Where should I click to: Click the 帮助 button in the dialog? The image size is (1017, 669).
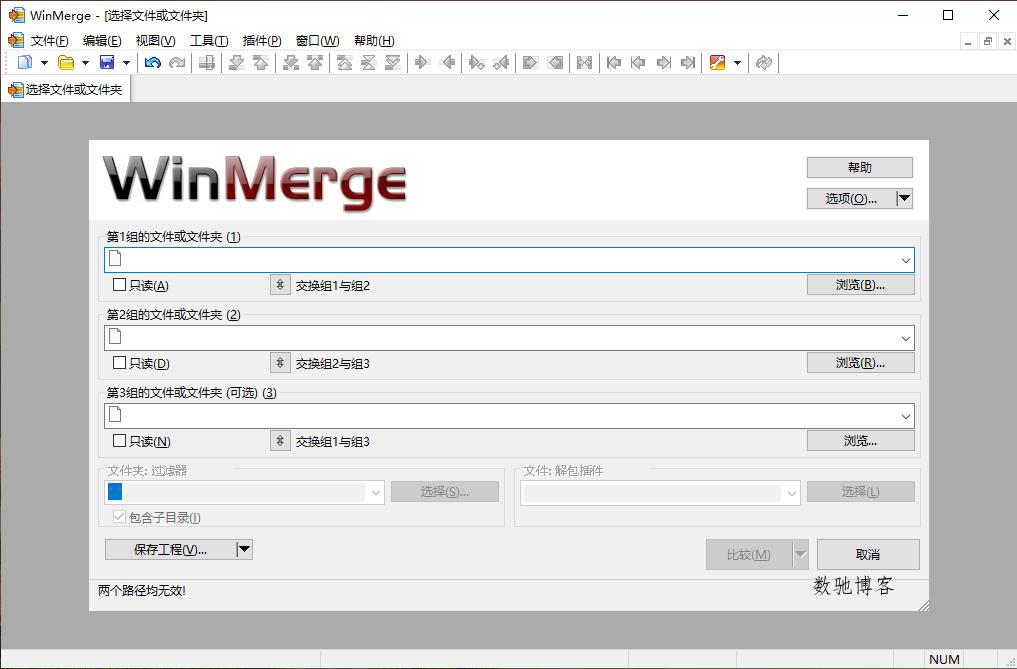click(x=859, y=167)
